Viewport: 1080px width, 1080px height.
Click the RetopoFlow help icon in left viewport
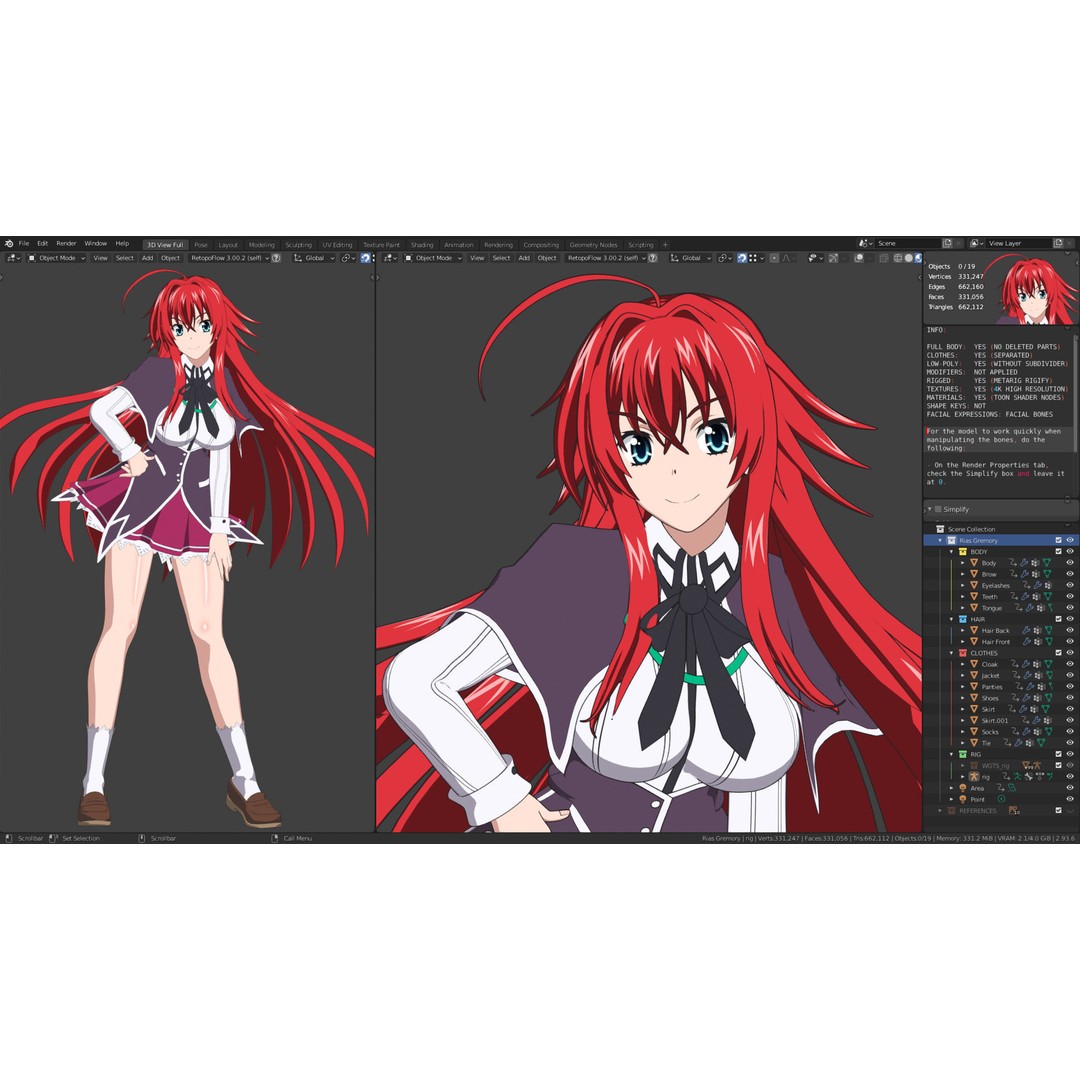(x=276, y=258)
